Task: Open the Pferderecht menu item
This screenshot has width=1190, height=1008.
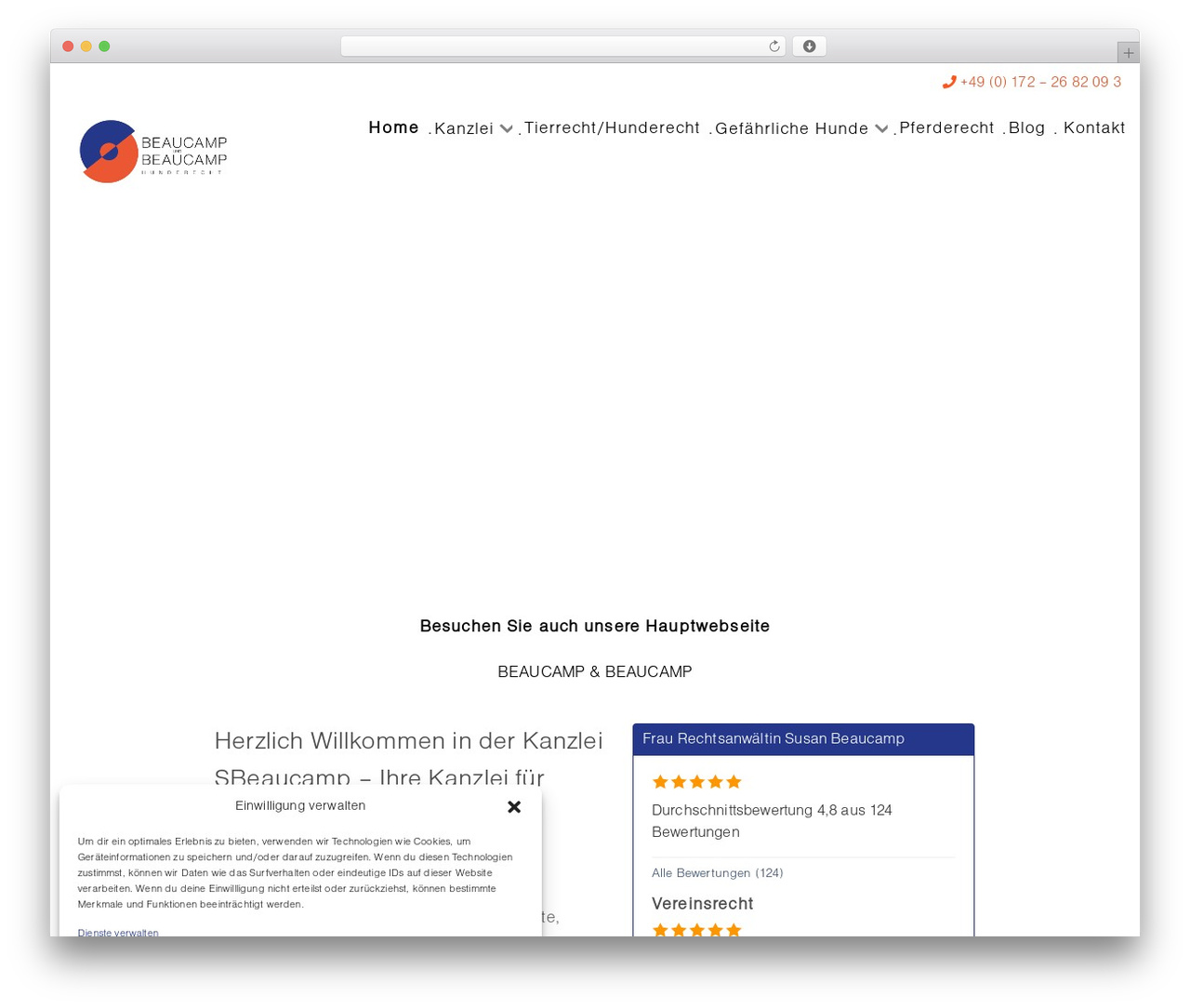Action: coord(946,127)
